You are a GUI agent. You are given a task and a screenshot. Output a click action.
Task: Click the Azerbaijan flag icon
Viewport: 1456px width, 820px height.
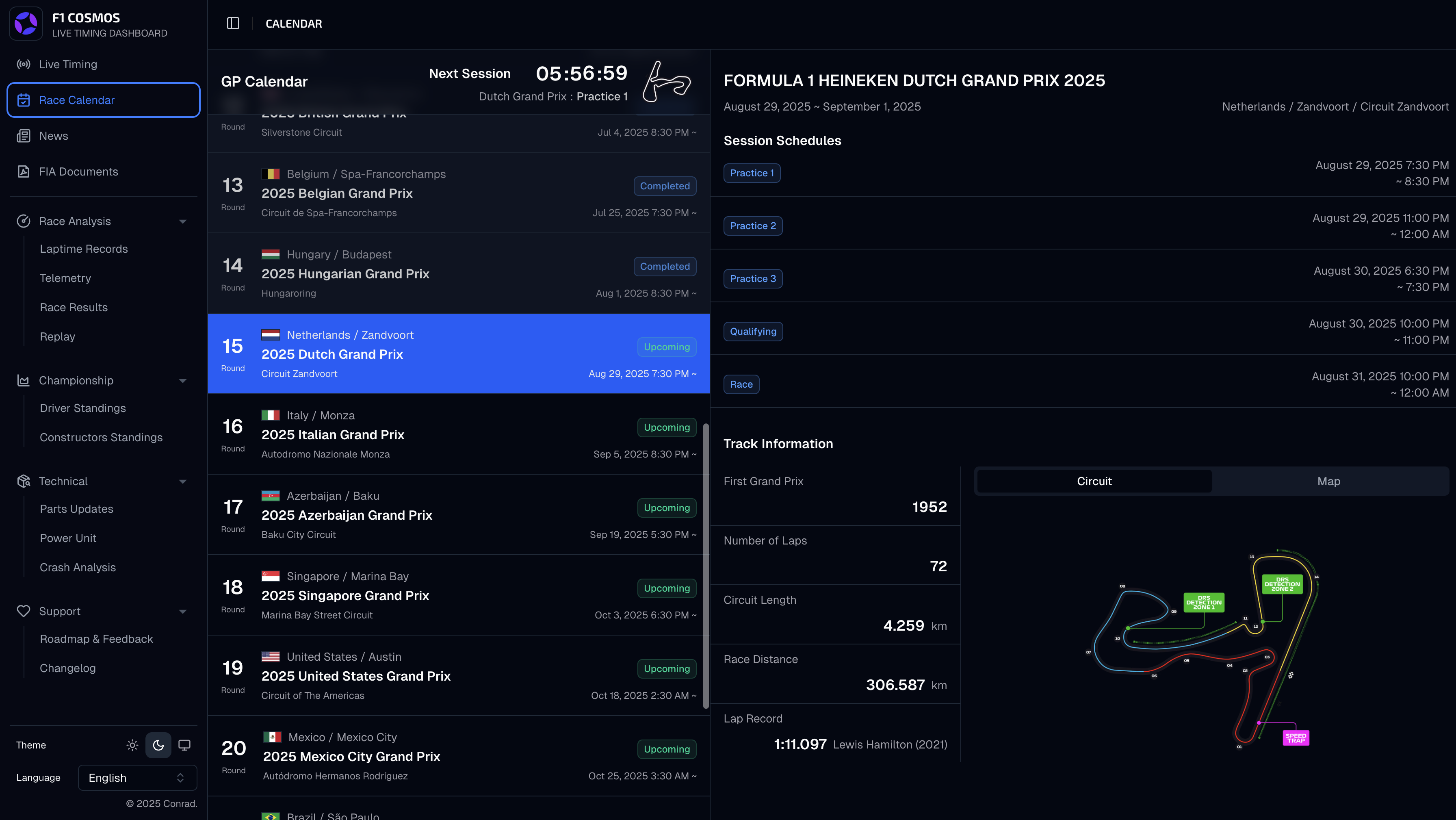(x=271, y=496)
